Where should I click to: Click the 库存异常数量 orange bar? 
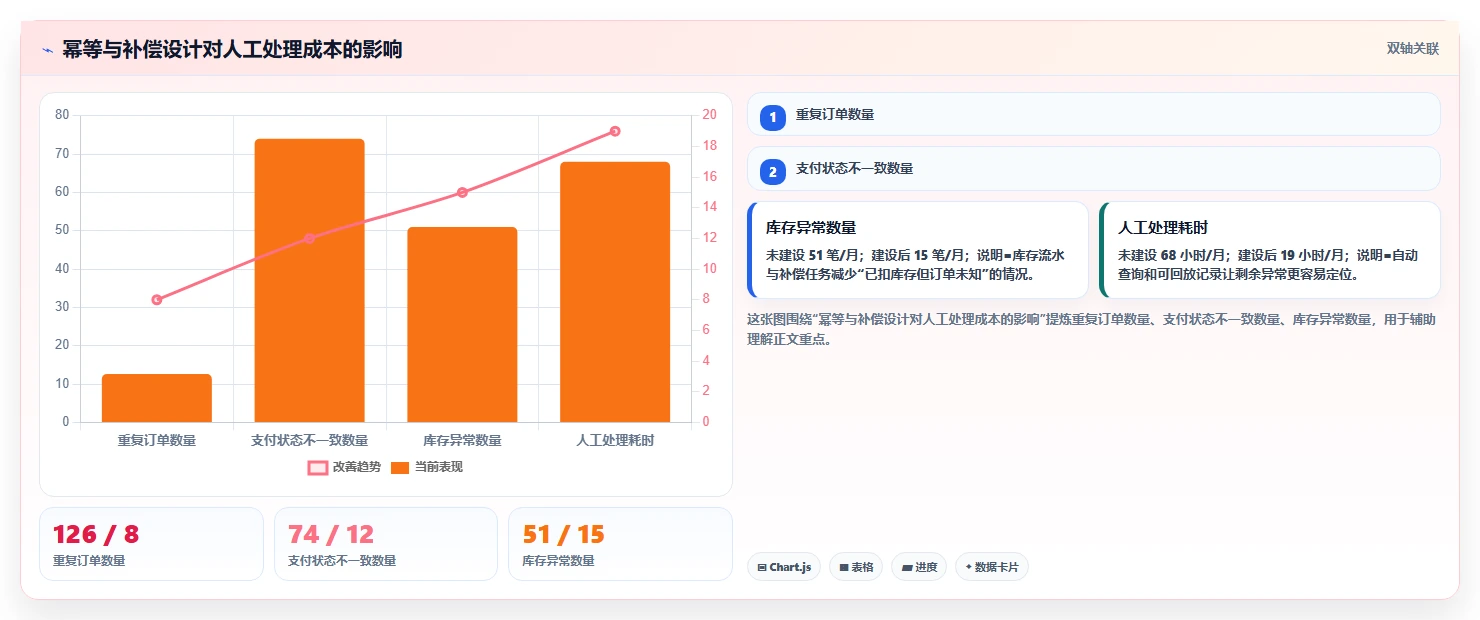pos(462,324)
